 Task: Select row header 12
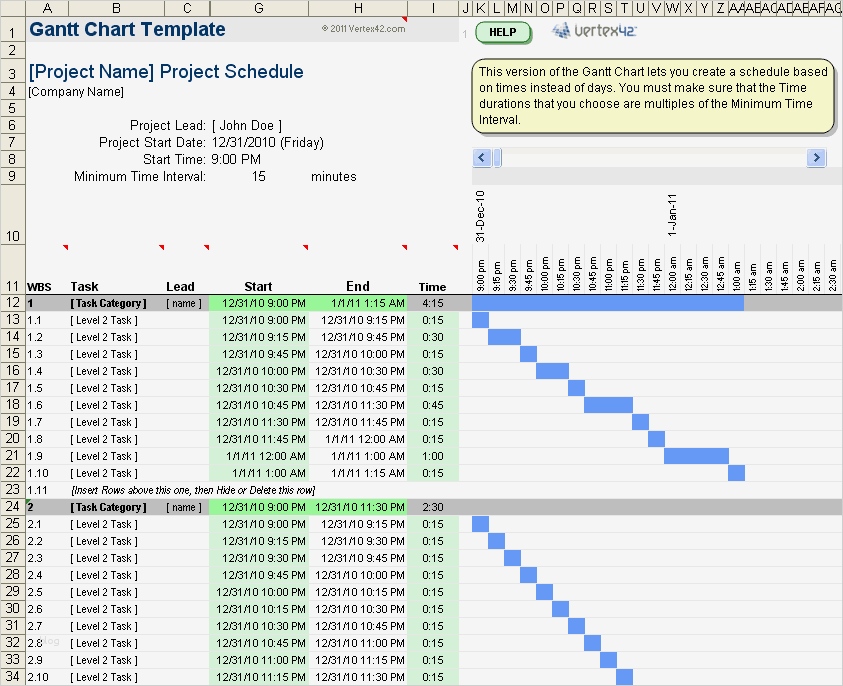tap(11, 302)
